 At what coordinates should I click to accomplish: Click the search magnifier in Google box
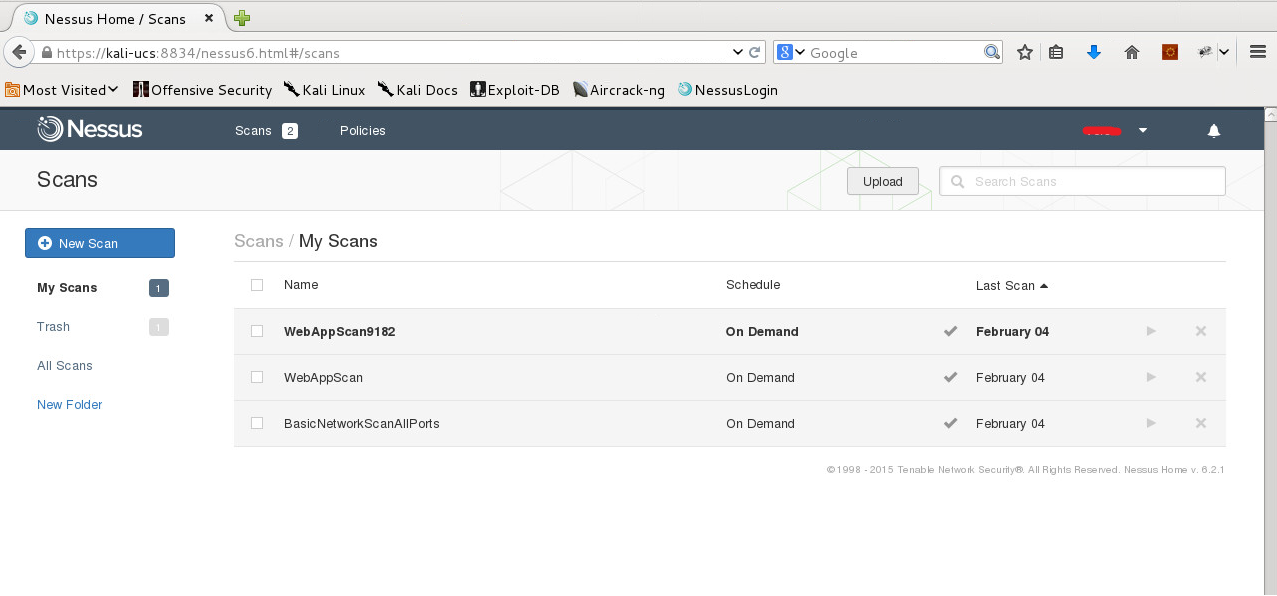pos(991,52)
